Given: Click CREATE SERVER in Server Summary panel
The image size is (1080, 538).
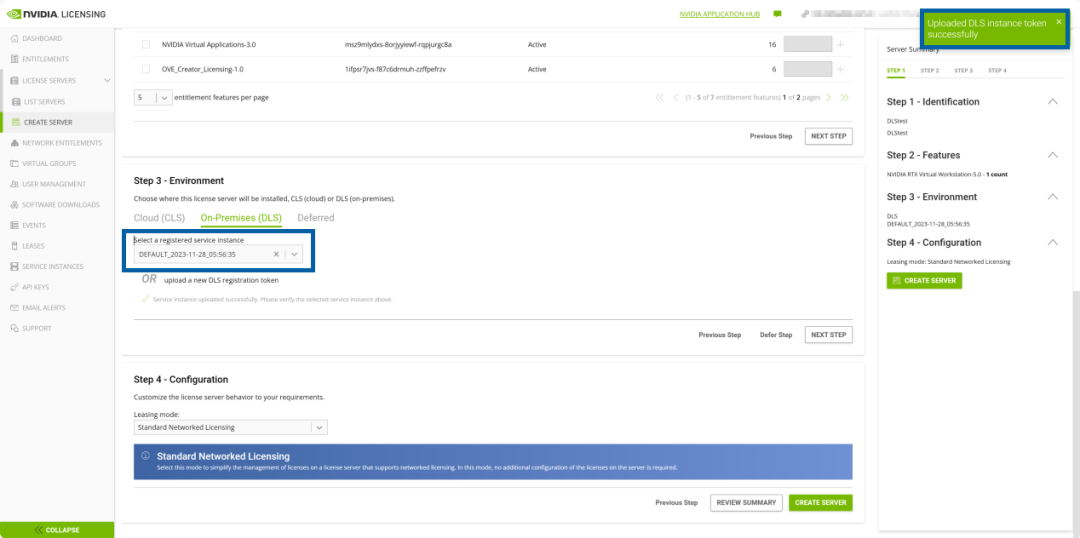Looking at the screenshot, I should (x=924, y=281).
